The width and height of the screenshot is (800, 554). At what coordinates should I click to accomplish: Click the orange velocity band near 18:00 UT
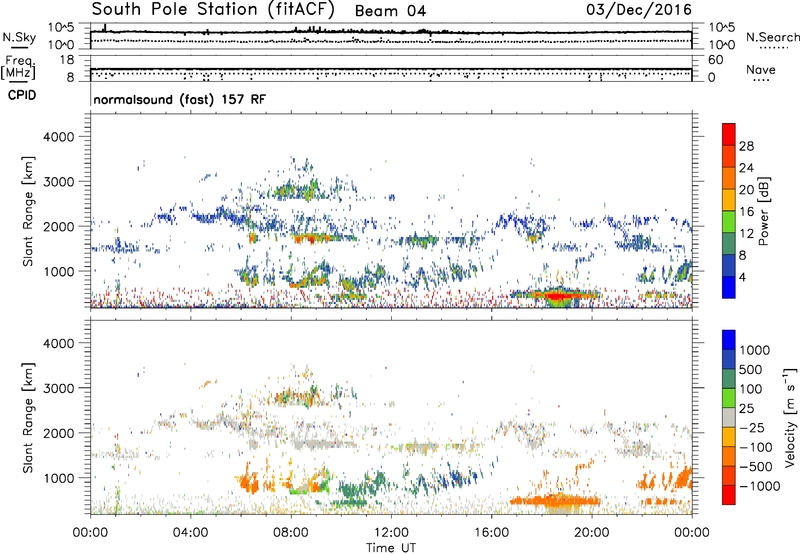point(554,501)
